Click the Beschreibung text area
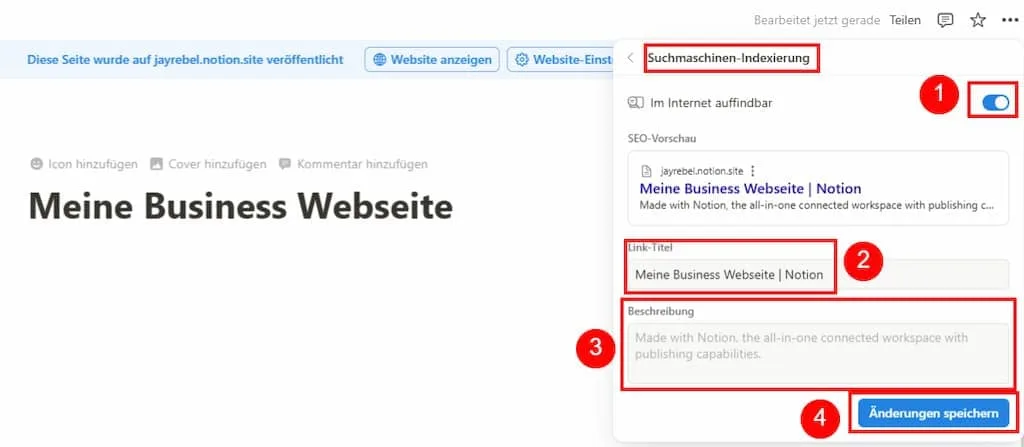The width and height of the screenshot is (1024, 447). point(818,354)
